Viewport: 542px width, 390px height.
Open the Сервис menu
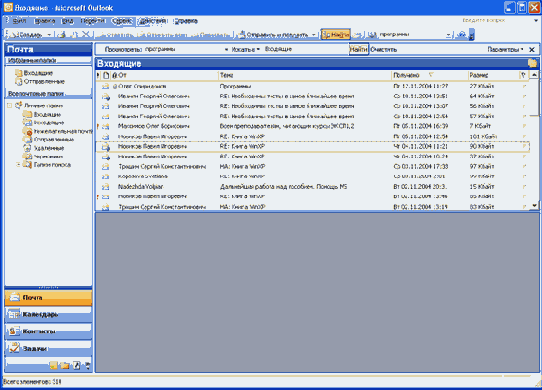tap(122, 21)
